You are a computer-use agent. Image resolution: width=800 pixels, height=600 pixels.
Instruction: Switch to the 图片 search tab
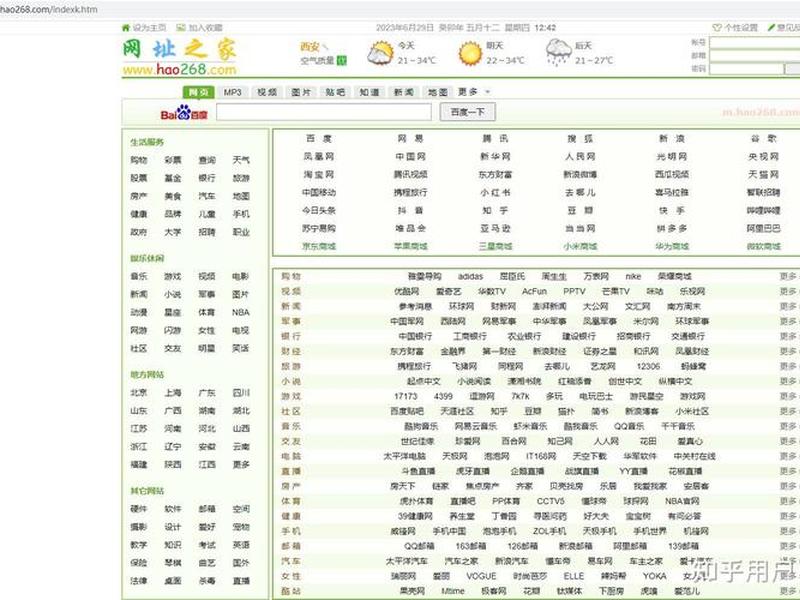[301, 92]
